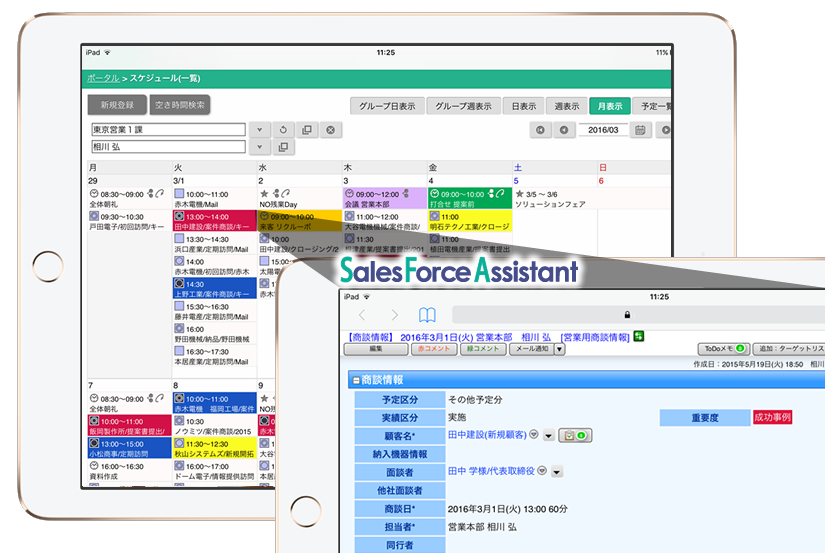Go to next month arrow button
Viewport: 825px width, 553px height.
click(665, 130)
